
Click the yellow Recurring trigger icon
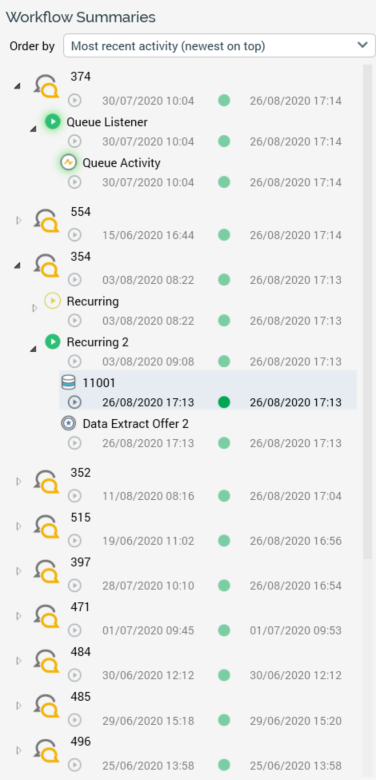click(x=52, y=300)
